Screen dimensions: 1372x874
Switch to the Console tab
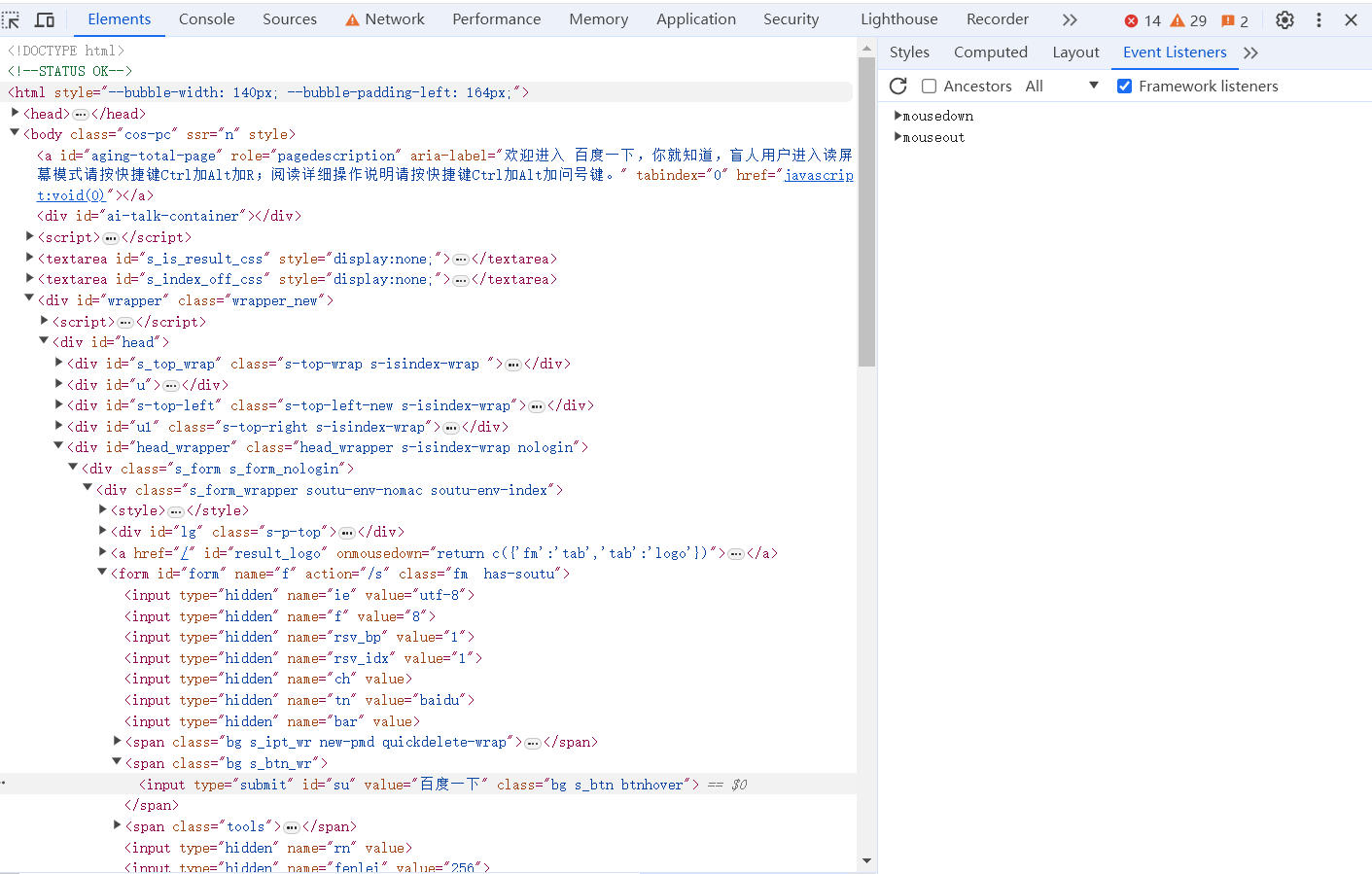coord(206,19)
